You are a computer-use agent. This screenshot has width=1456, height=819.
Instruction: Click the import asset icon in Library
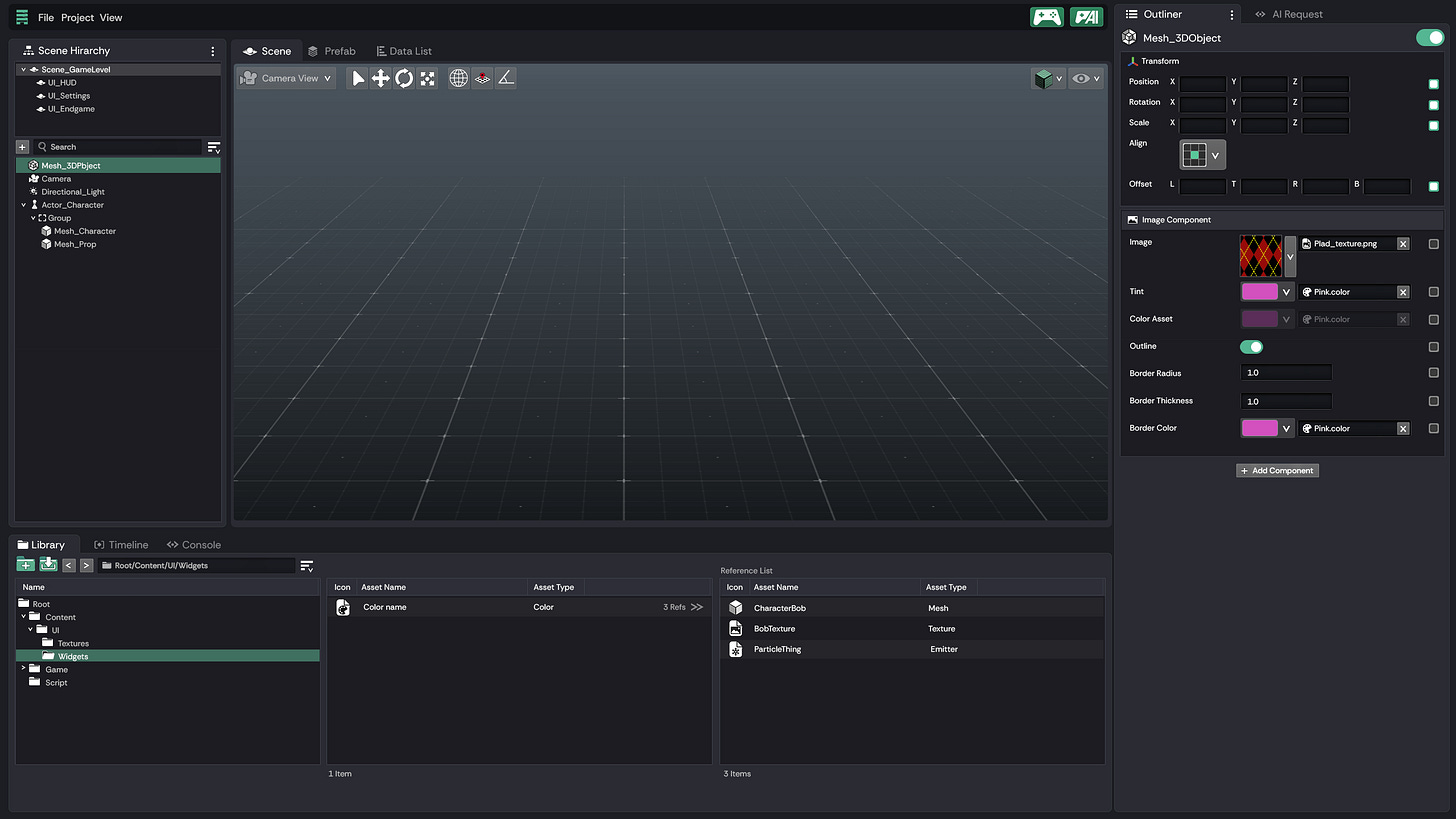click(x=48, y=565)
